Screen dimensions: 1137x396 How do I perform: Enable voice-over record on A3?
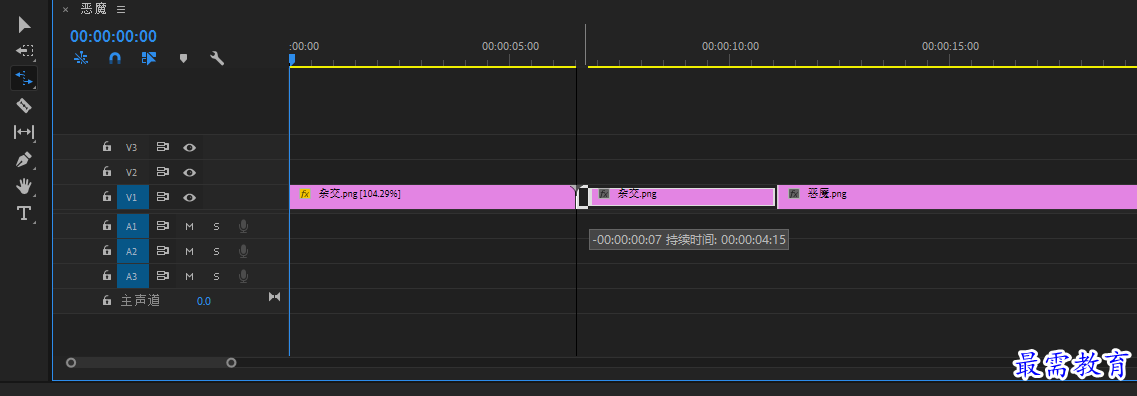point(243,276)
